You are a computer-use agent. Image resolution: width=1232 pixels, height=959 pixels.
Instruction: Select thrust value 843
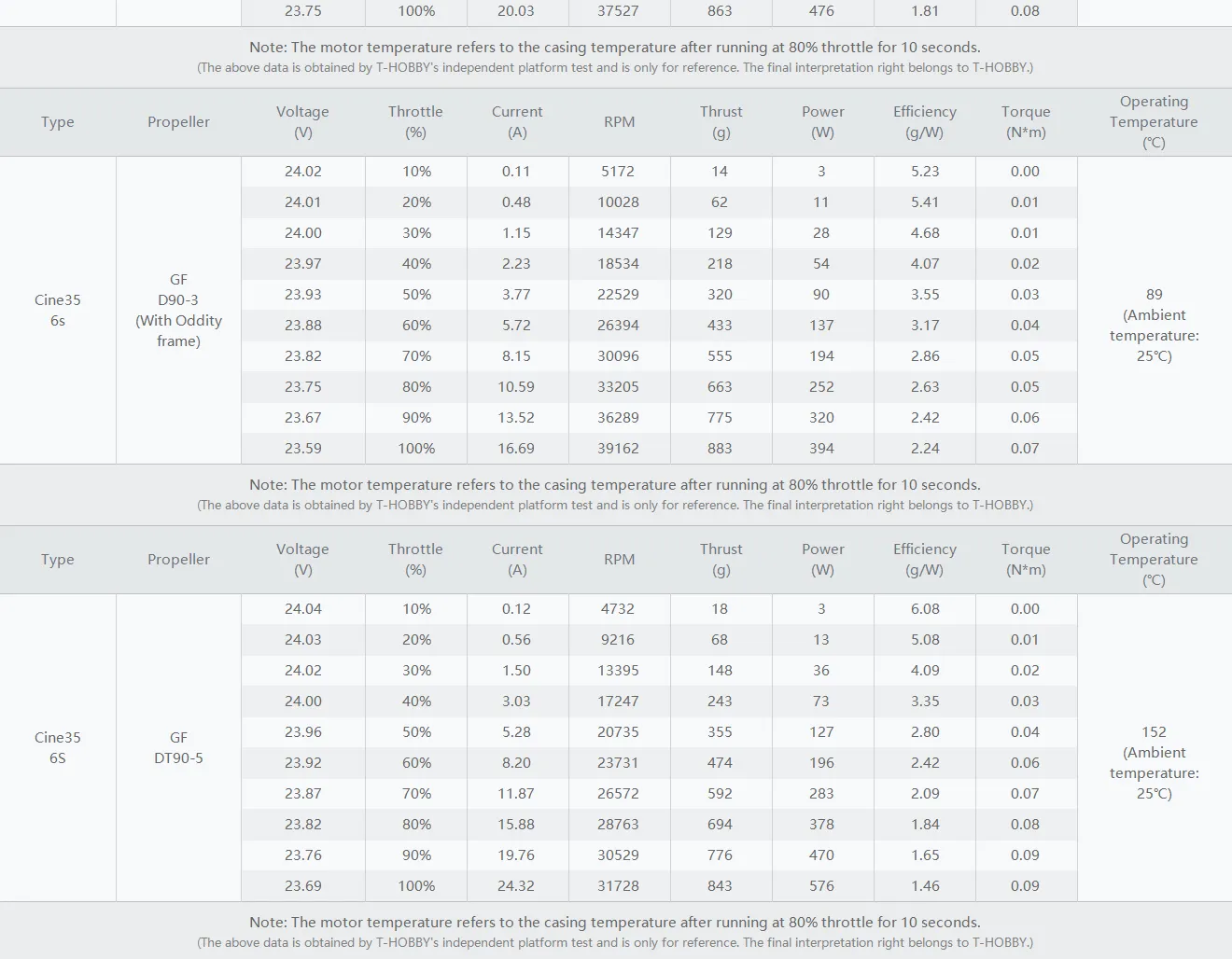pos(720,886)
